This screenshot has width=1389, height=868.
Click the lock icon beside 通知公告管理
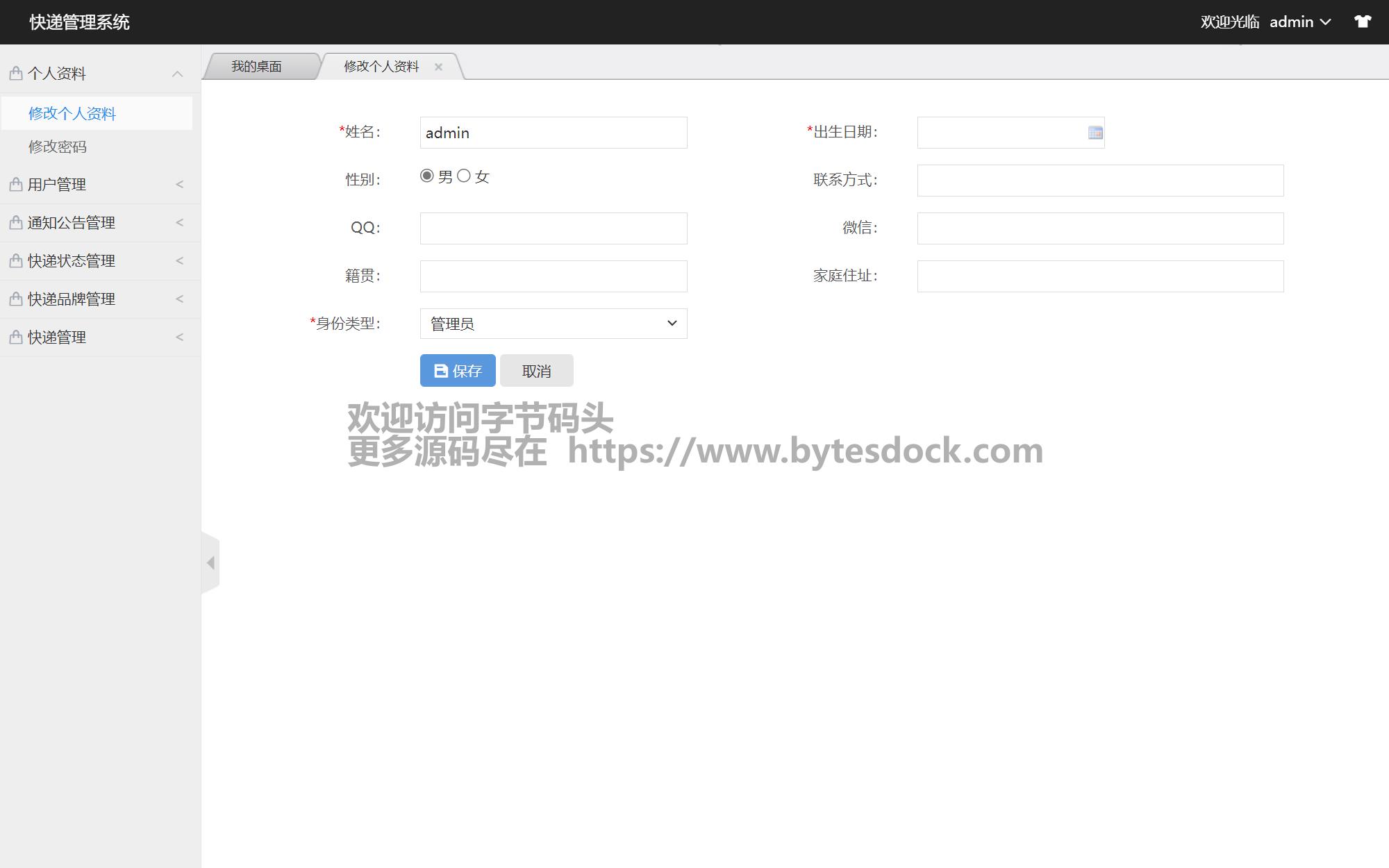[16, 222]
